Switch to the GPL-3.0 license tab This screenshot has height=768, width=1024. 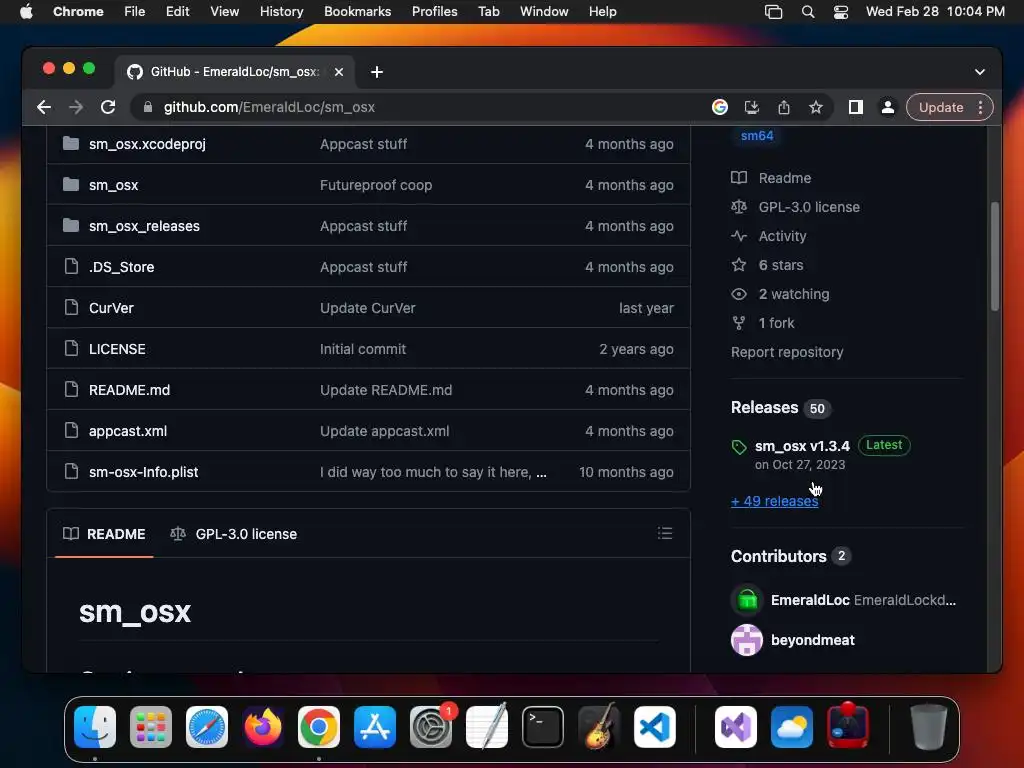click(233, 534)
